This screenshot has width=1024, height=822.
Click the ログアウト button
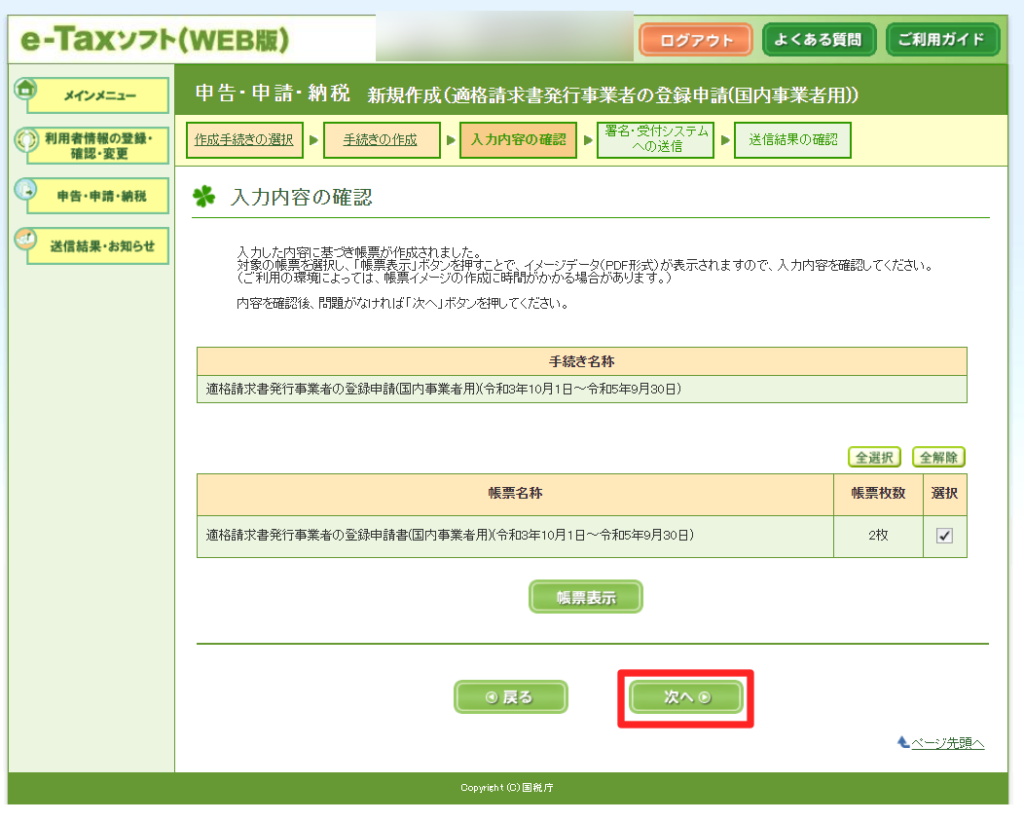click(696, 40)
